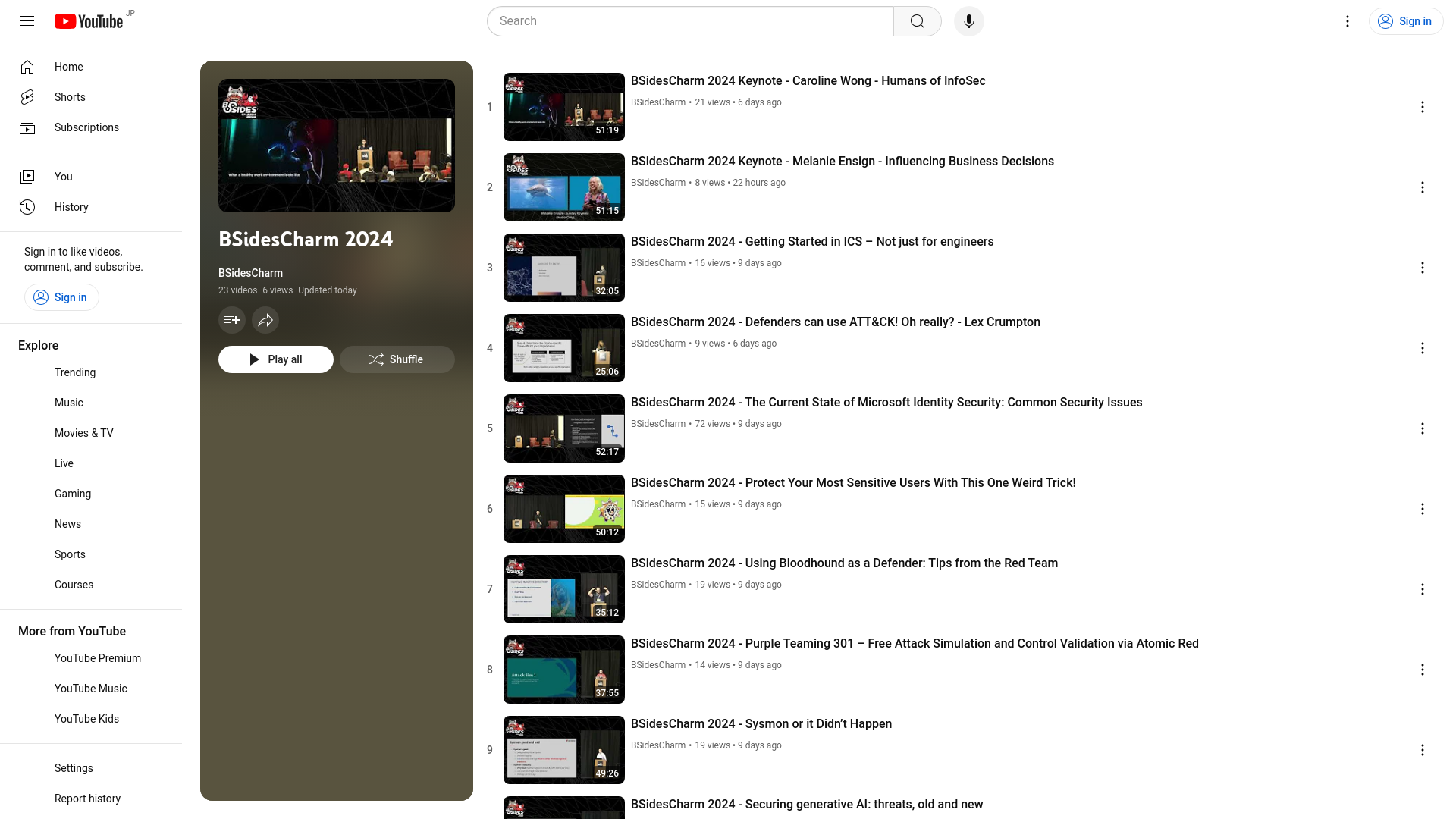Open action menu for Bloodhound video
1456x819 pixels.
click(1423, 589)
